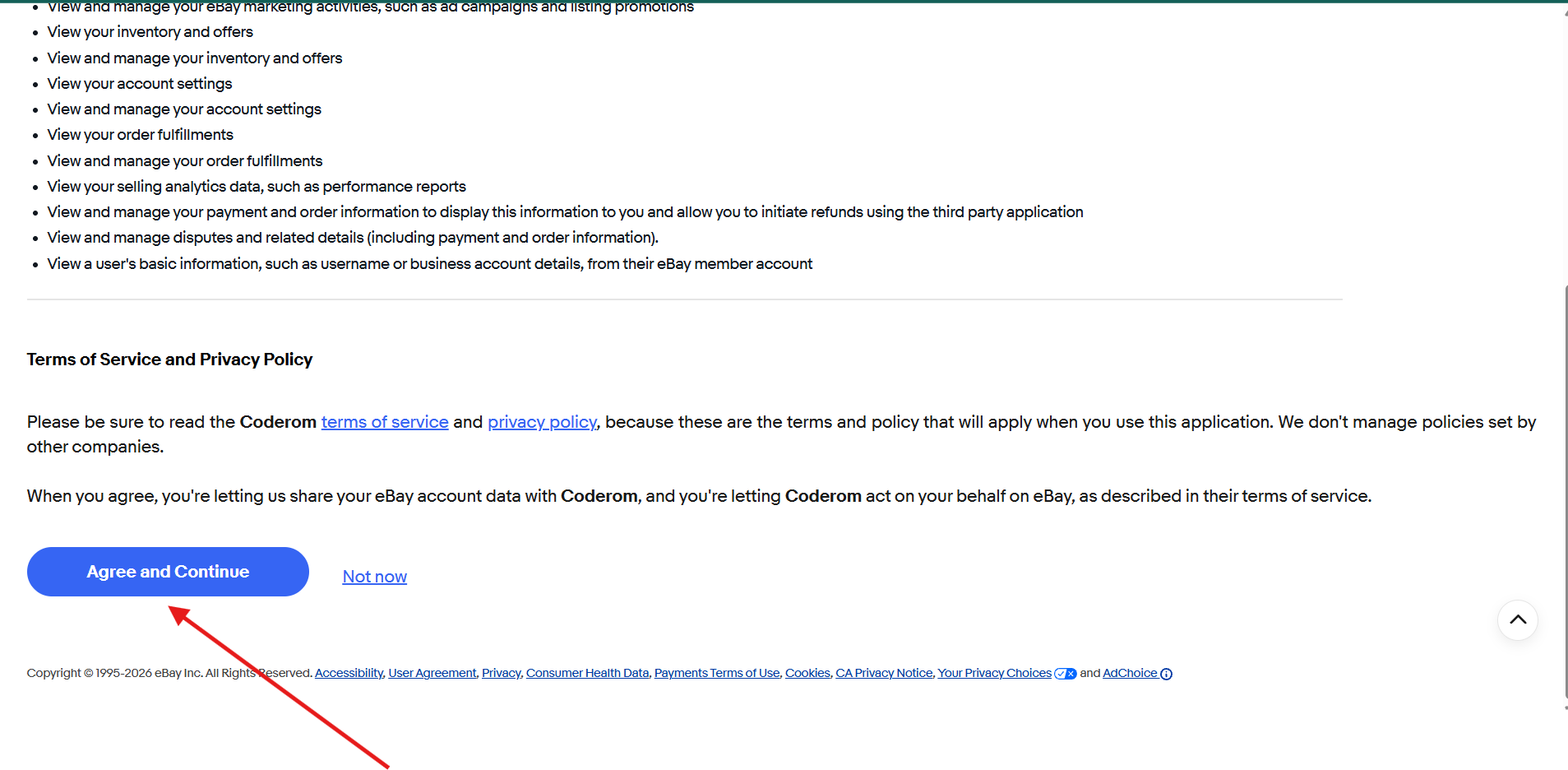1568x770 pixels.
Task: Open the AdChoice footer link
Action: [x=1130, y=673]
